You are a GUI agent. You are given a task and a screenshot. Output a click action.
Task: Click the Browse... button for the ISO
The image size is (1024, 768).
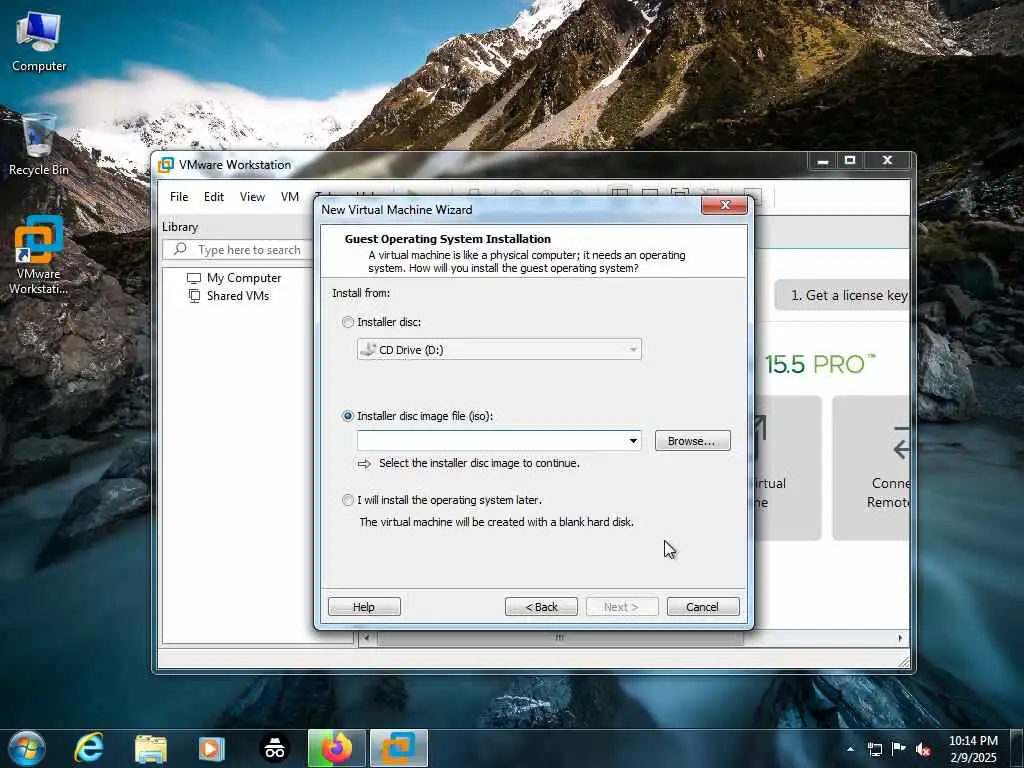click(x=692, y=441)
